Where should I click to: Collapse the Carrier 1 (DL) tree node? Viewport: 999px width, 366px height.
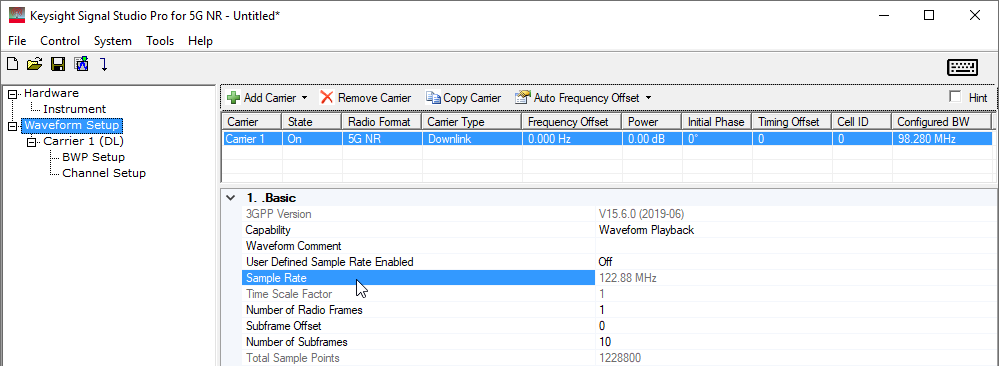tap(32, 142)
